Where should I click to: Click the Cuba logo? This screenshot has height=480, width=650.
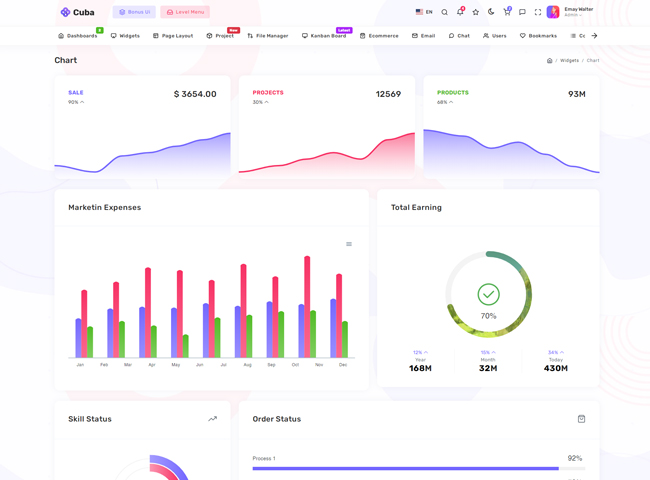(x=77, y=12)
